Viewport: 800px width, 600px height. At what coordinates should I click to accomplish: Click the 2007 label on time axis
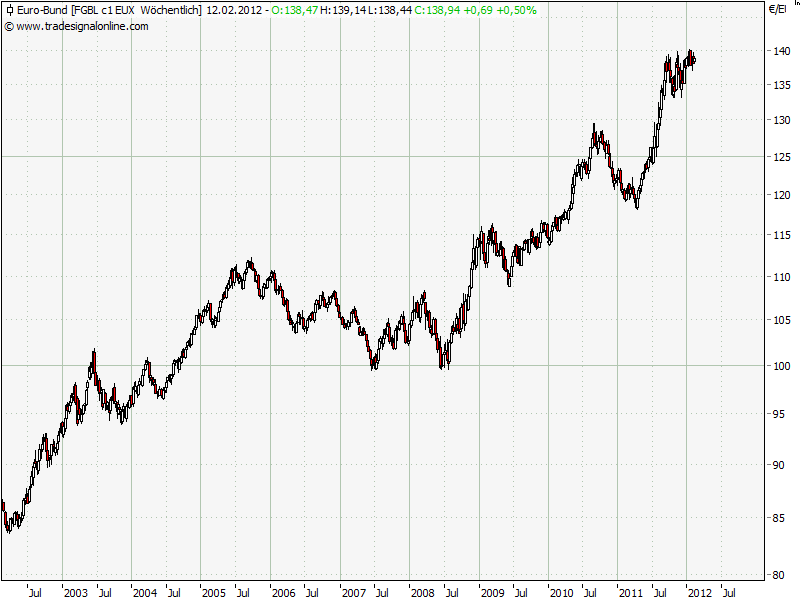coord(354,593)
